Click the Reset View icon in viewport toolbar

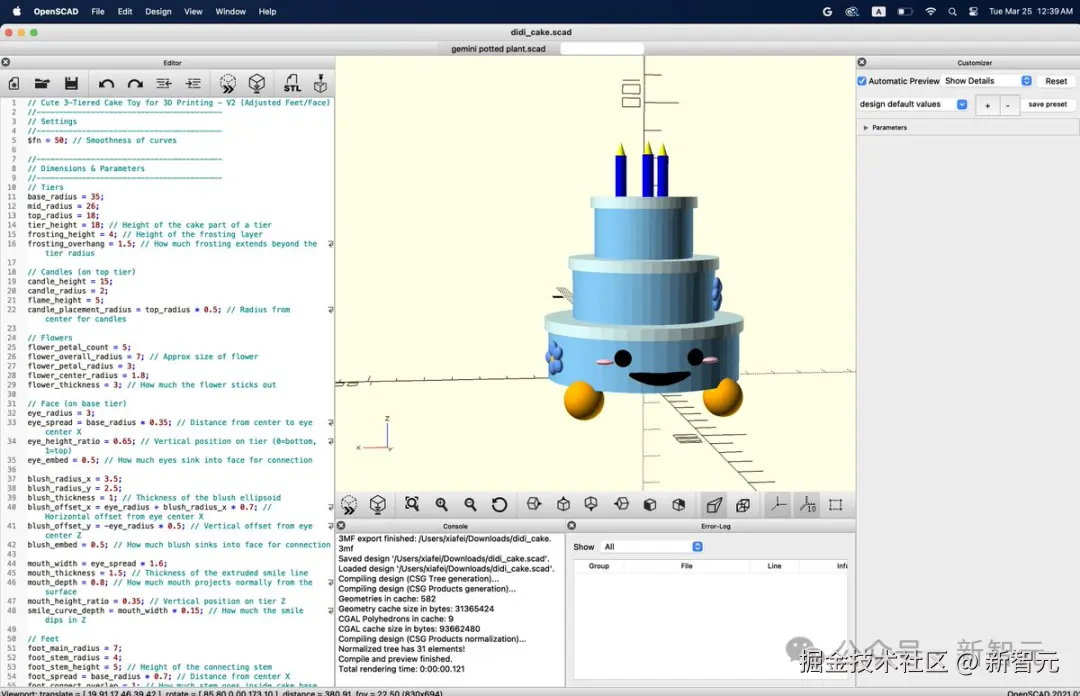[x=499, y=504]
